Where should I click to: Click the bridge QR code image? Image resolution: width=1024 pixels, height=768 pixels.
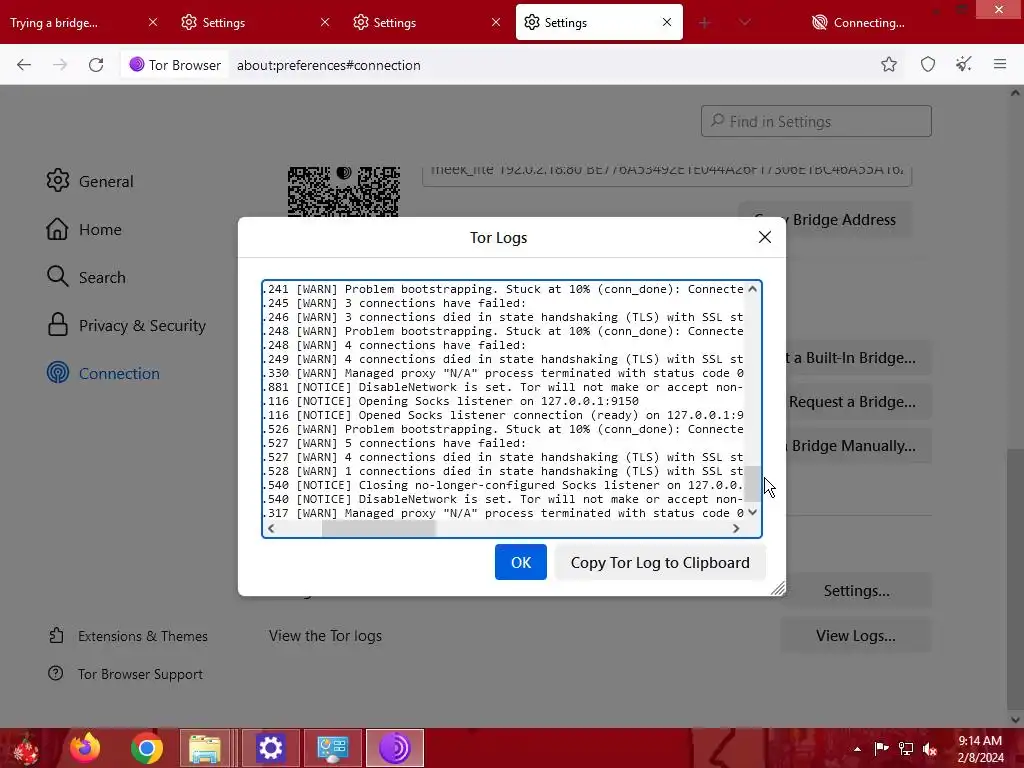click(x=344, y=191)
